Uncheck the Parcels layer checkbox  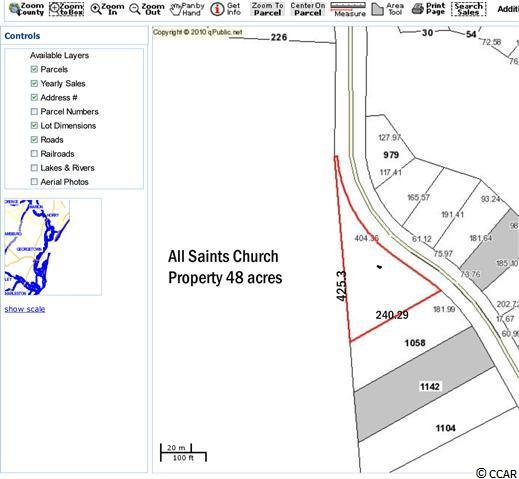[x=34, y=69]
